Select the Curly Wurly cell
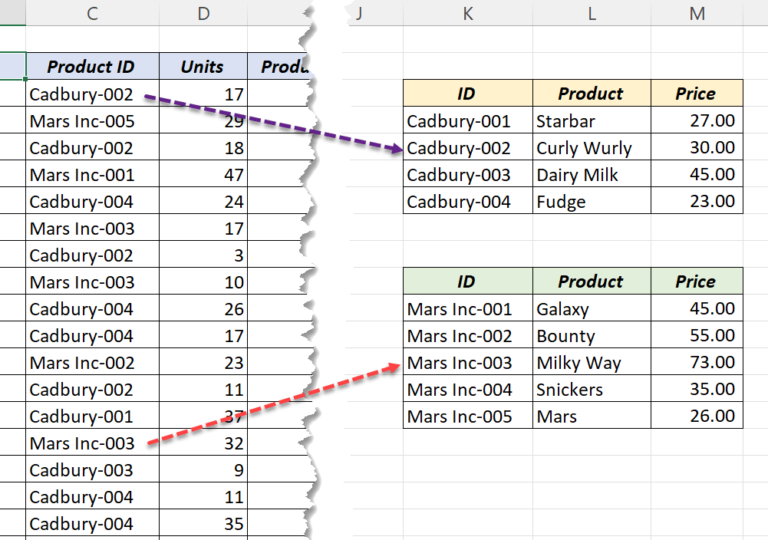Image resolution: width=768 pixels, height=540 pixels. pos(591,148)
